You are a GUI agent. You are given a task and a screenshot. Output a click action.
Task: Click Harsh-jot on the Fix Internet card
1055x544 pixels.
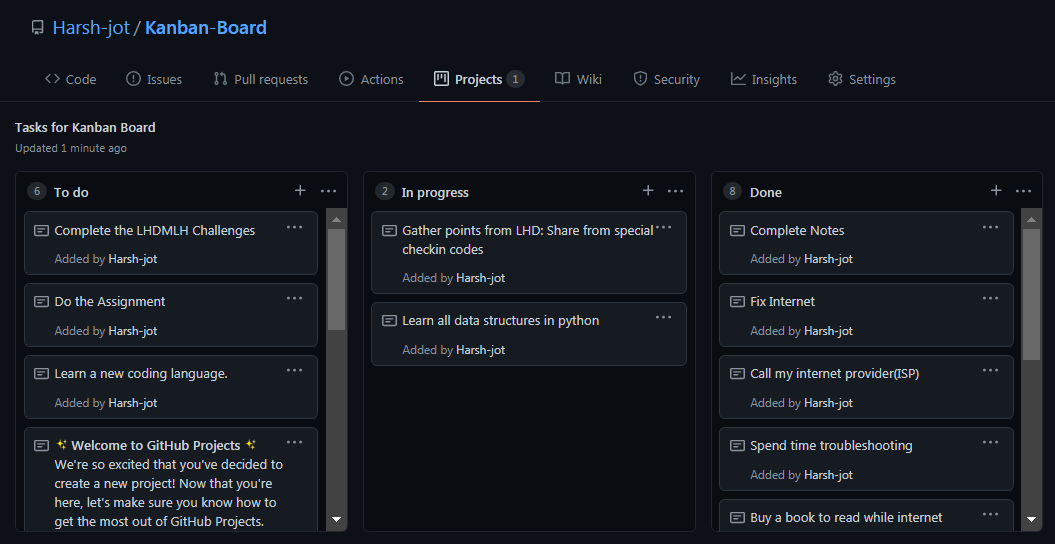(828, 331)
